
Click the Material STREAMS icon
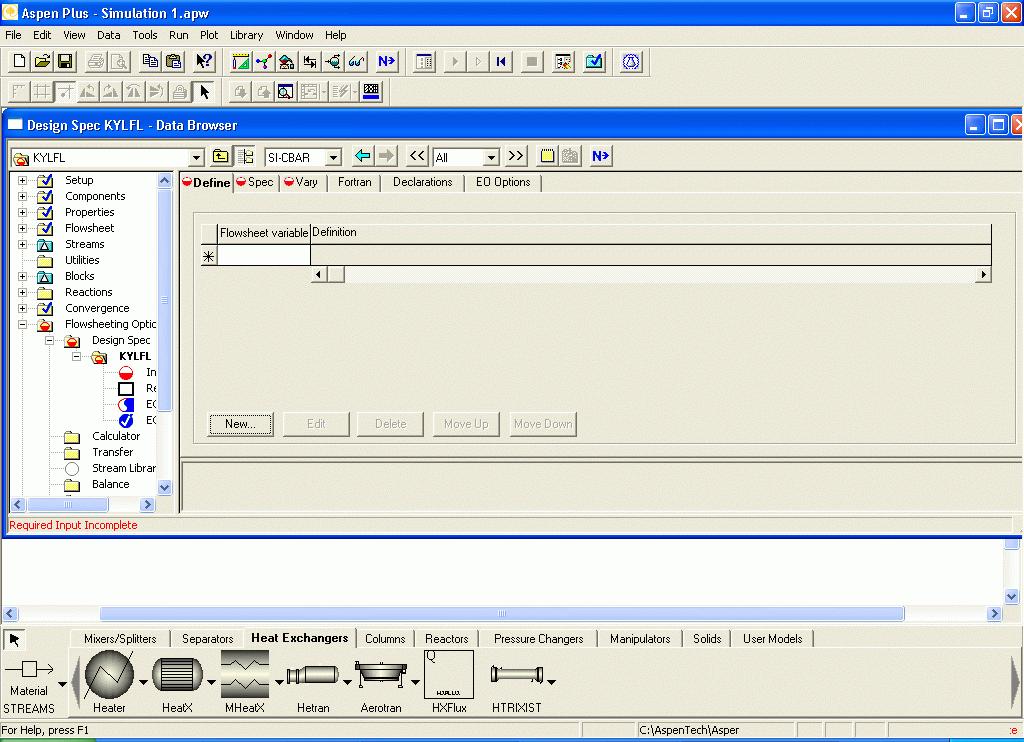(29, 669)
